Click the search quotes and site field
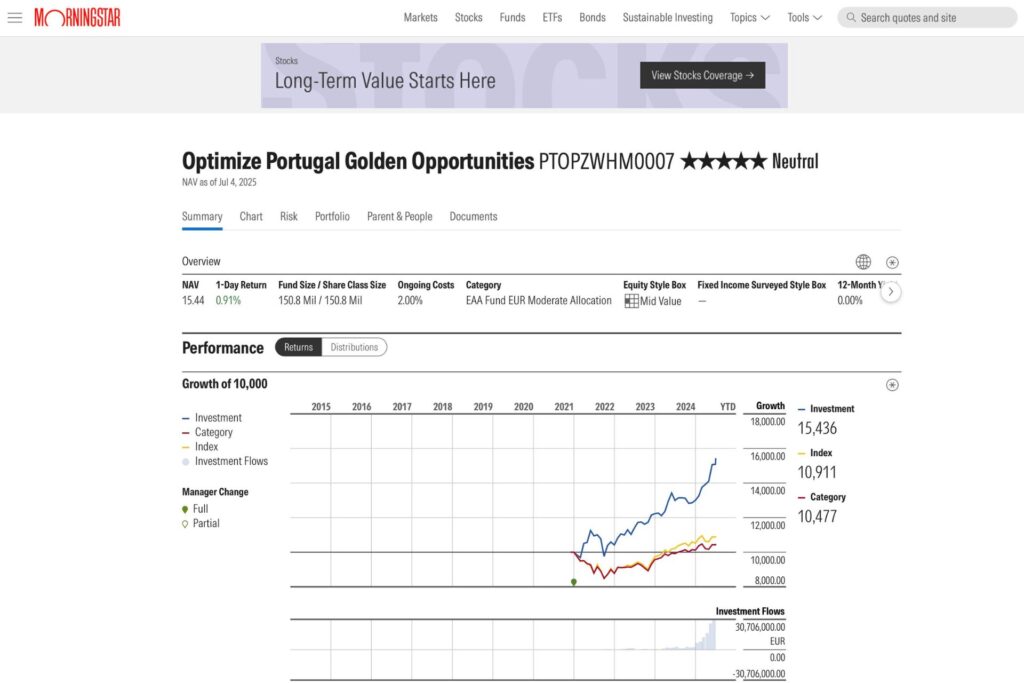 click(930, 18)
